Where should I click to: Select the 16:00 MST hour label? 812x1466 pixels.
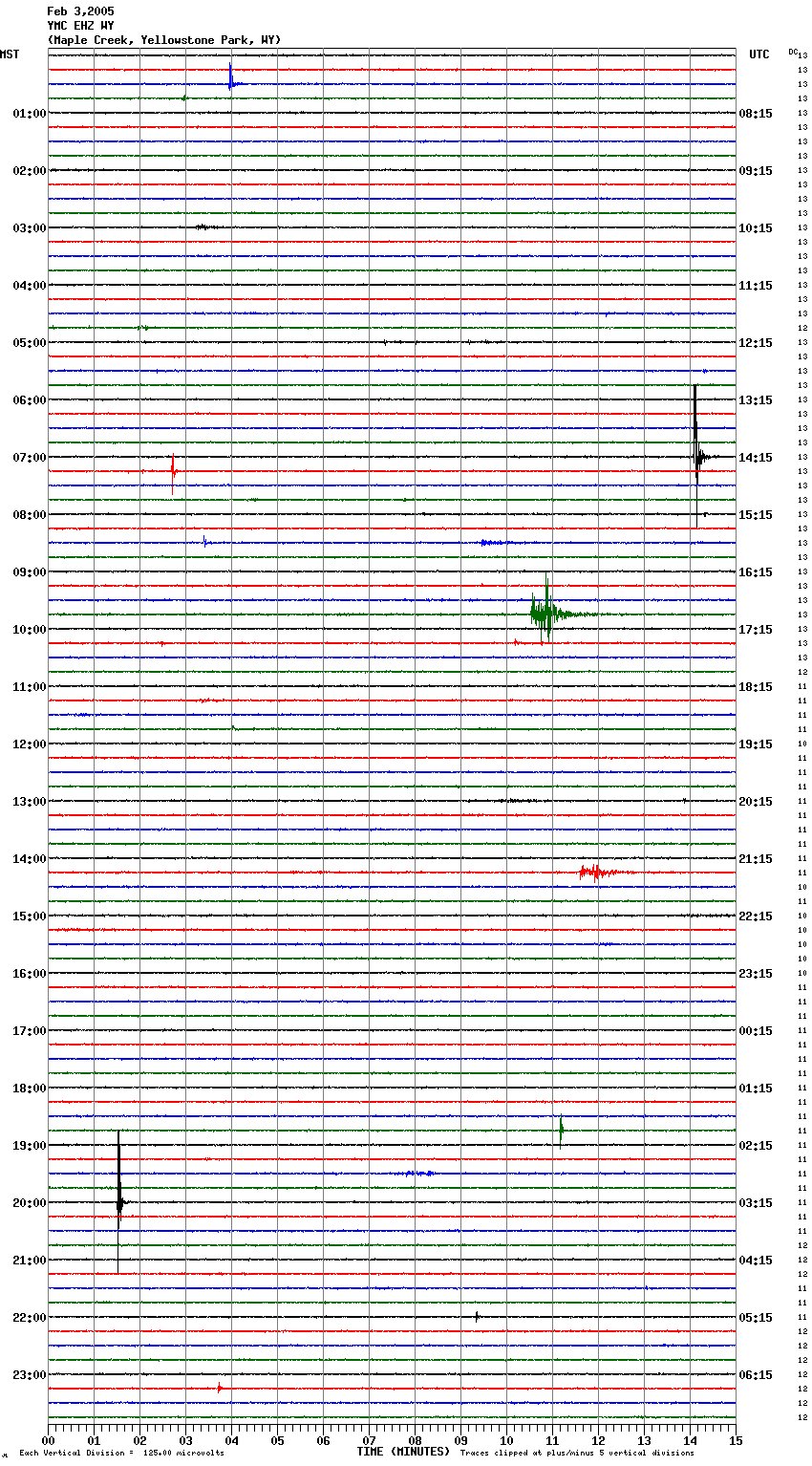coord(30,974)
